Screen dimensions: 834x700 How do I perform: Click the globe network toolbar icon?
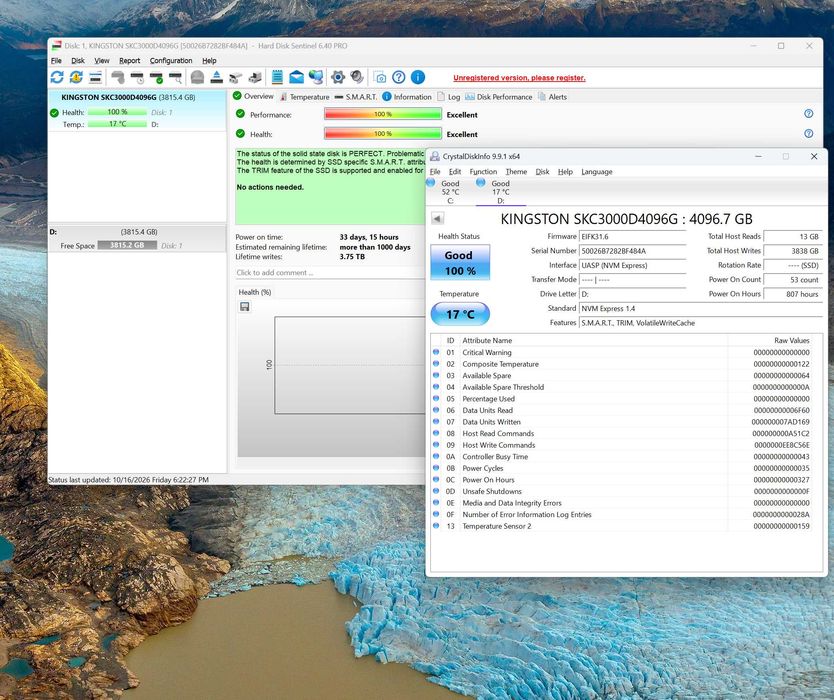(316, 77)
